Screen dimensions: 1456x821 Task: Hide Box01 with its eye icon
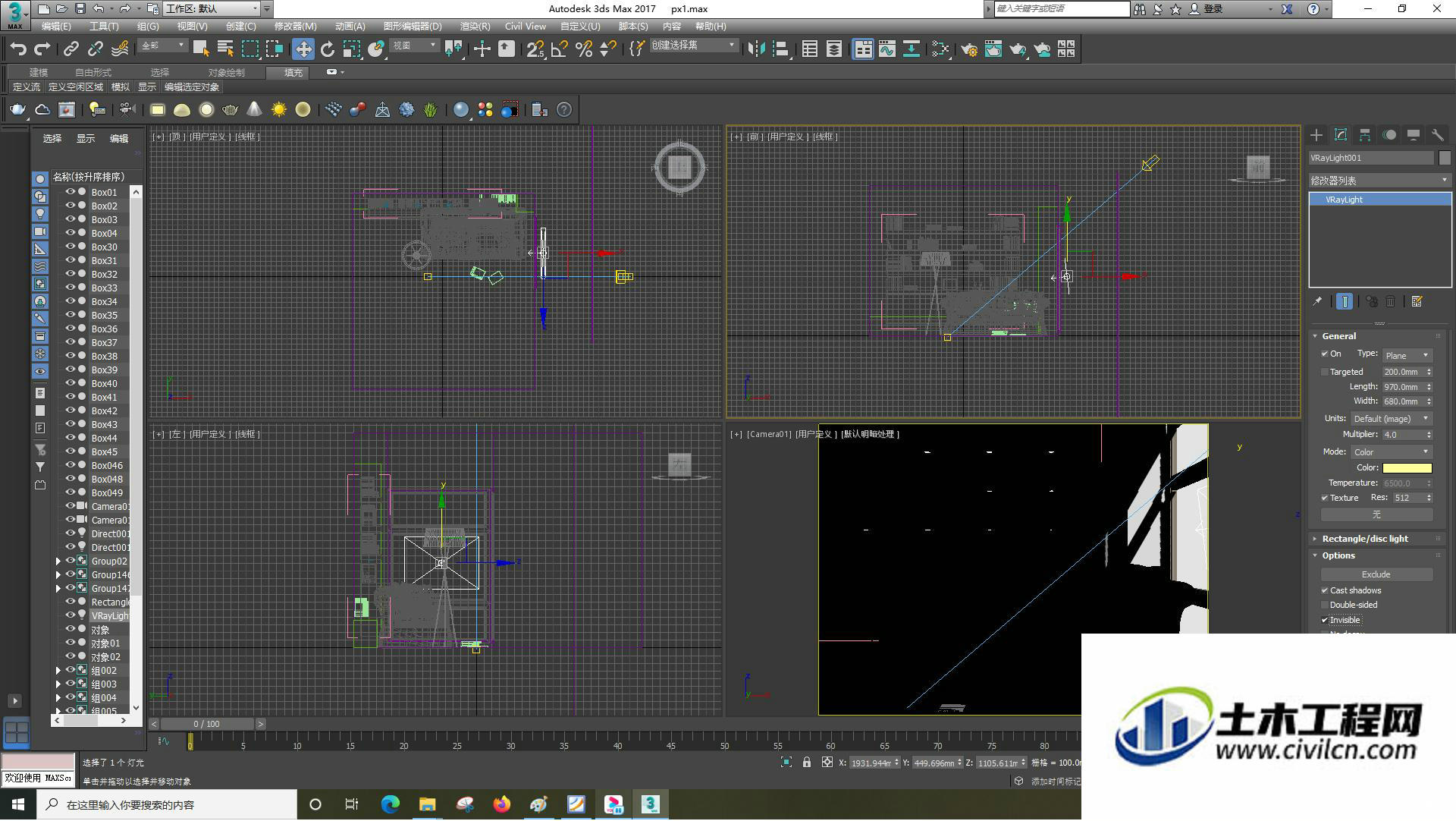(x=70, y=193)
